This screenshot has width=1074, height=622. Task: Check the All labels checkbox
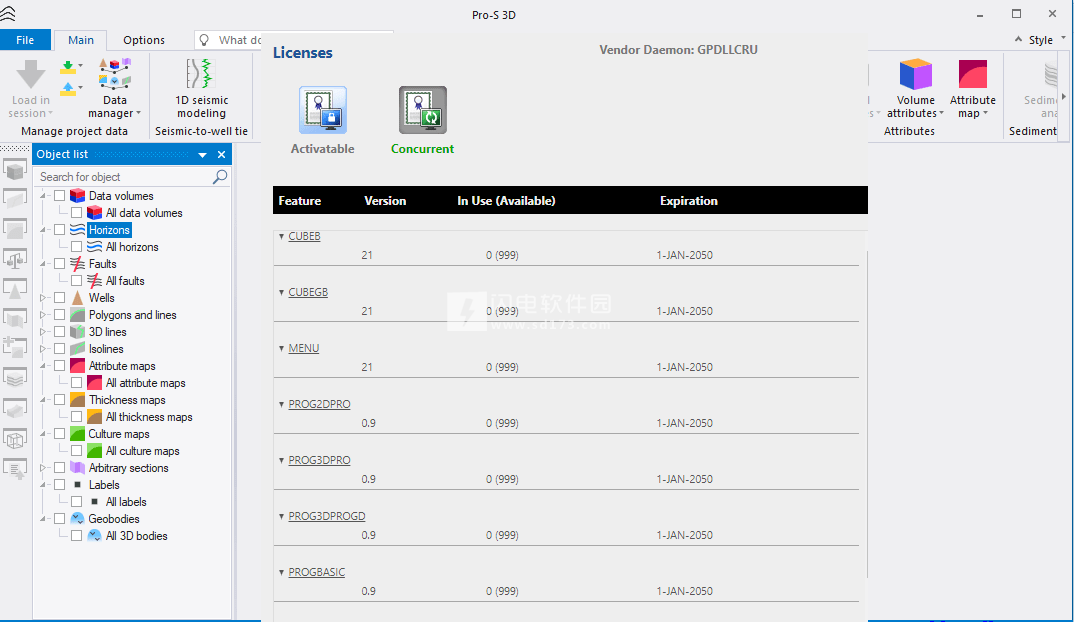tap(77, 501)
